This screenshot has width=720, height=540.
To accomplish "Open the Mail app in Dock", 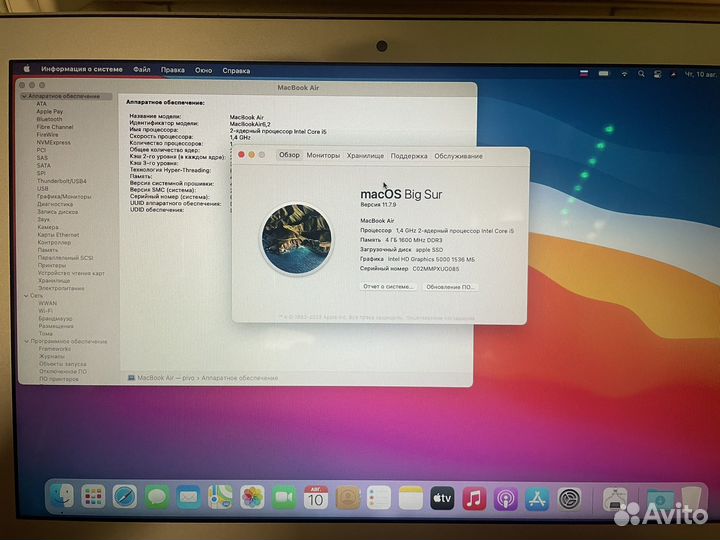I will (188, 497).
